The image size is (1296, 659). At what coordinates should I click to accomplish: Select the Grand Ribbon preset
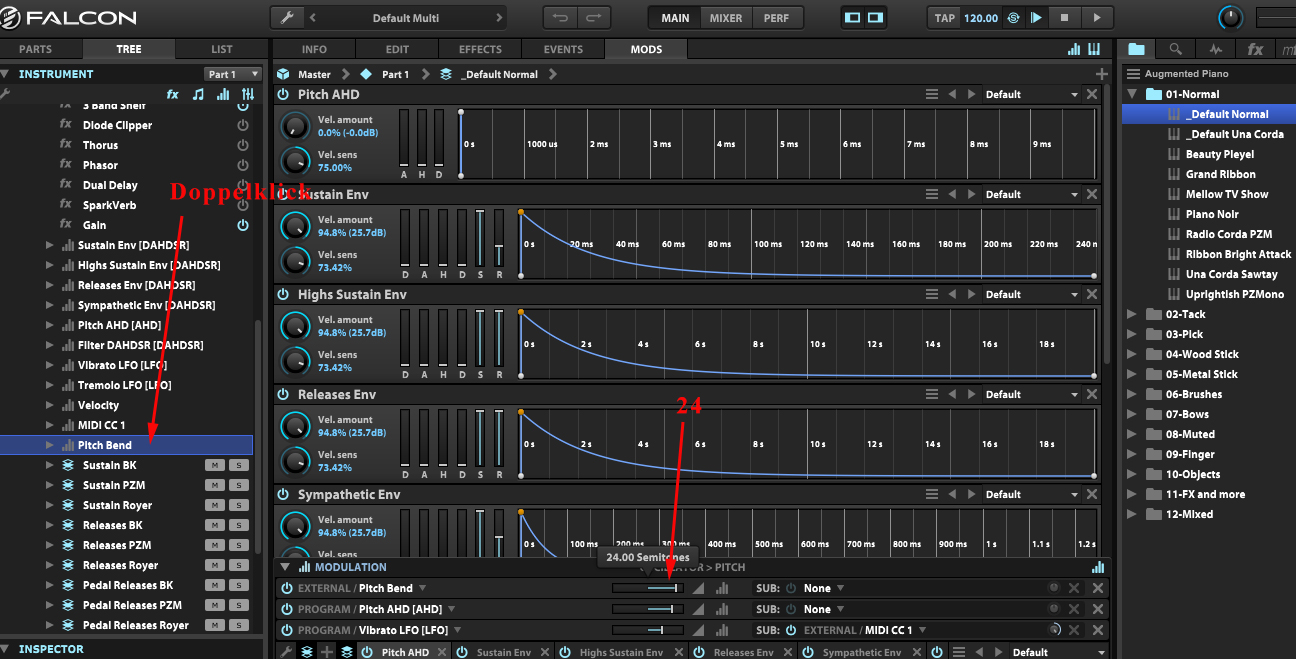[1220, 174]
